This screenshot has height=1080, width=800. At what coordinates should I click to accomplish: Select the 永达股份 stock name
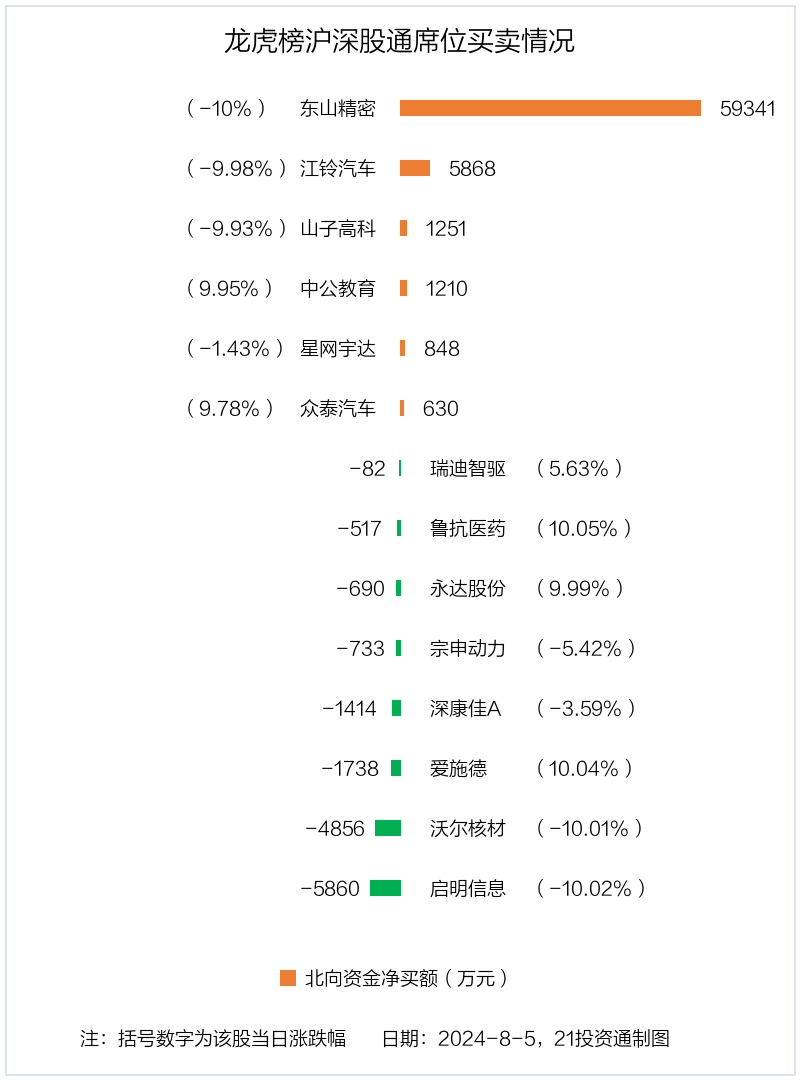[468, 588]
